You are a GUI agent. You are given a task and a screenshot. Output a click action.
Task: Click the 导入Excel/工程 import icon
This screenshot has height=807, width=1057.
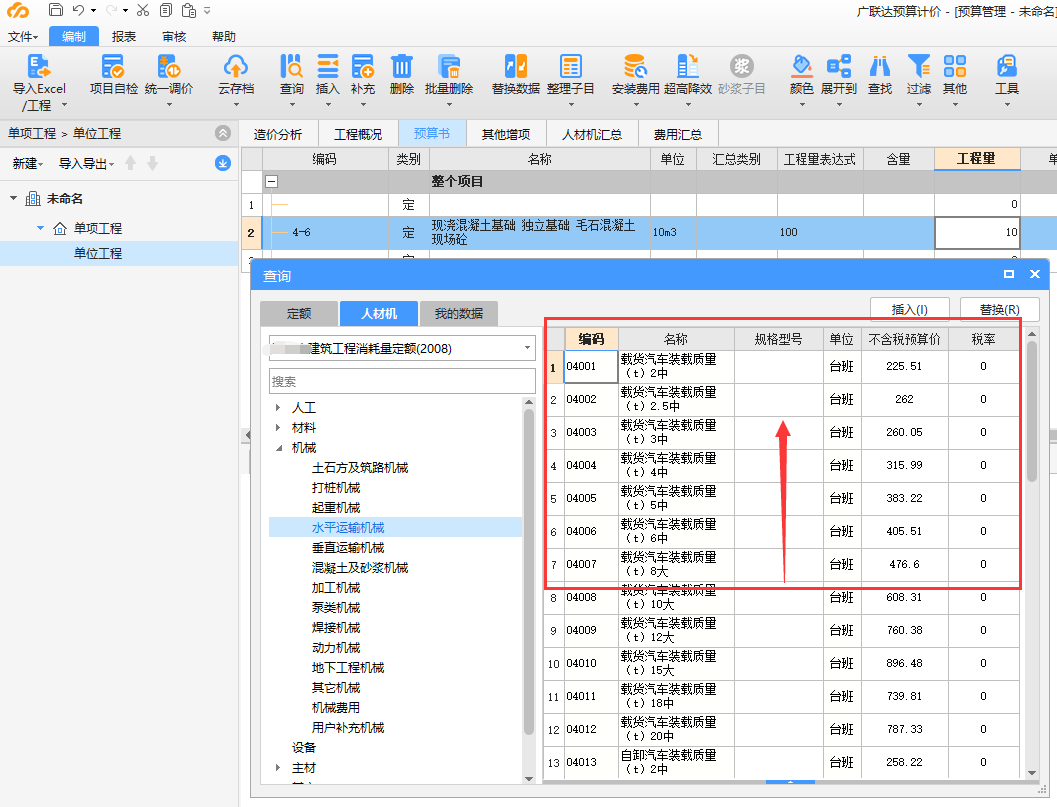[38, 67]
